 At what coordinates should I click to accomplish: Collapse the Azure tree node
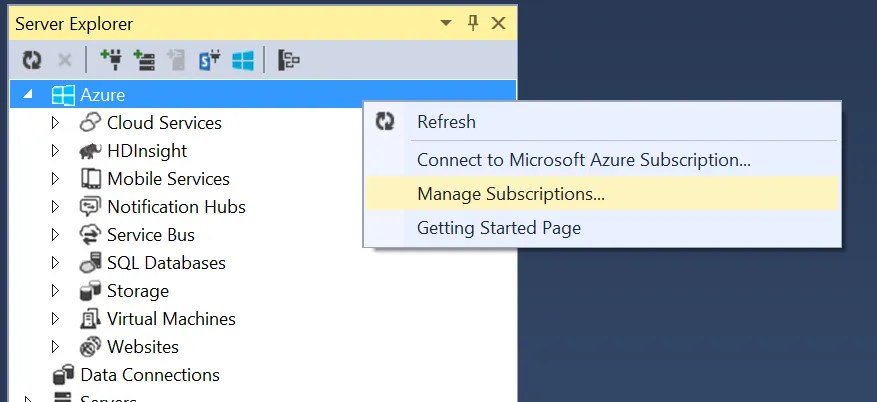(27, 95)
